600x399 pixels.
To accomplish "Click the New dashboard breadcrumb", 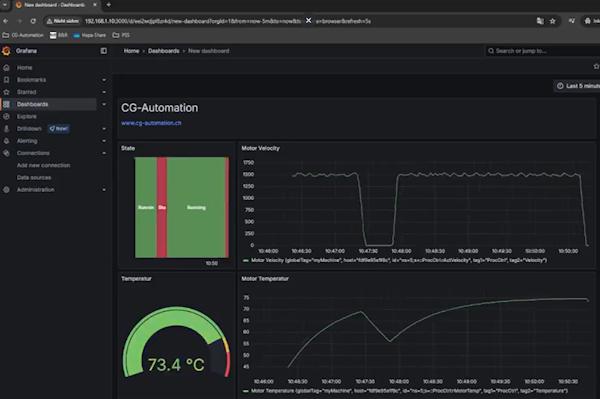I will pos(209,51).
